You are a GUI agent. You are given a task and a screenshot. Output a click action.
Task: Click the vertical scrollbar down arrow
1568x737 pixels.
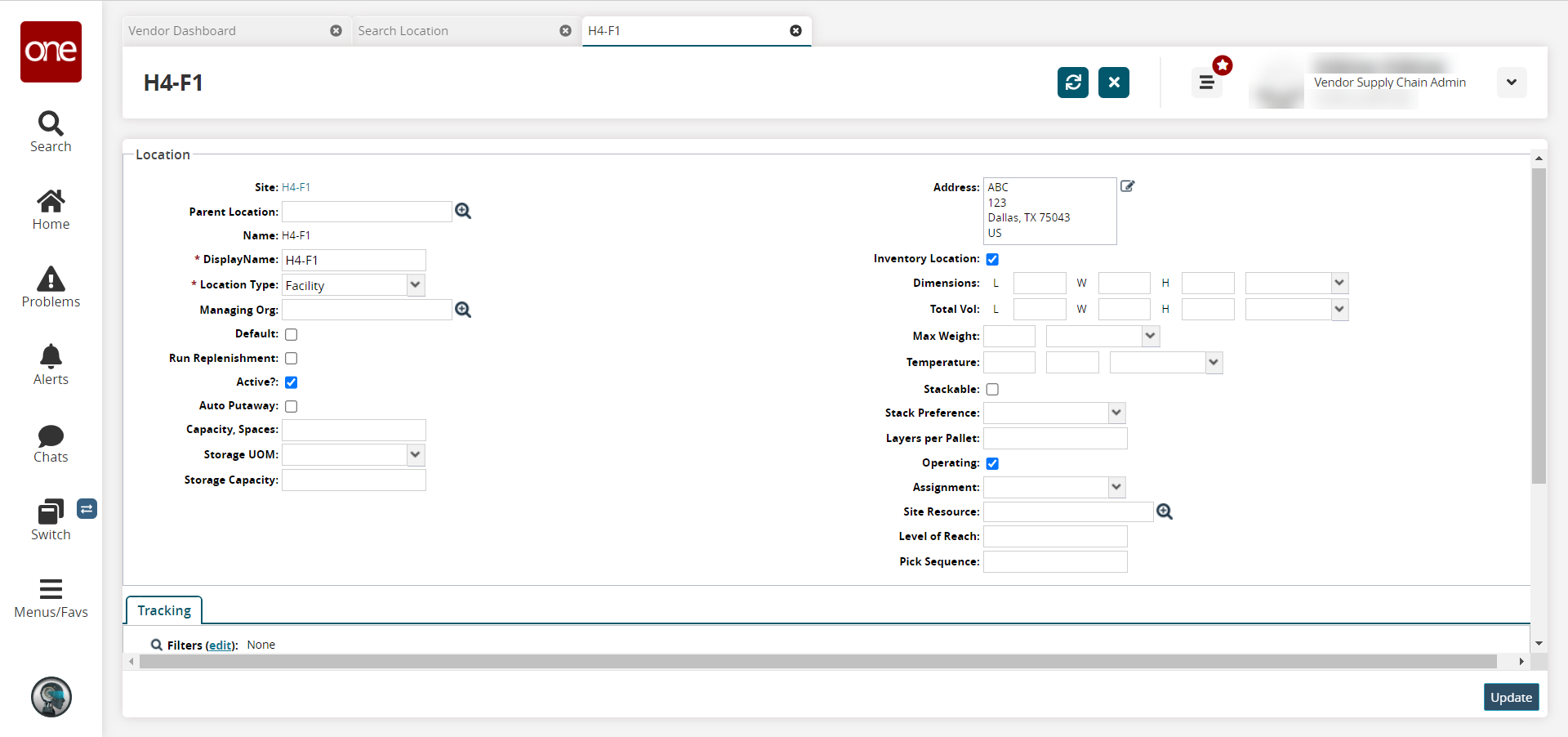tap(1539, 644)
